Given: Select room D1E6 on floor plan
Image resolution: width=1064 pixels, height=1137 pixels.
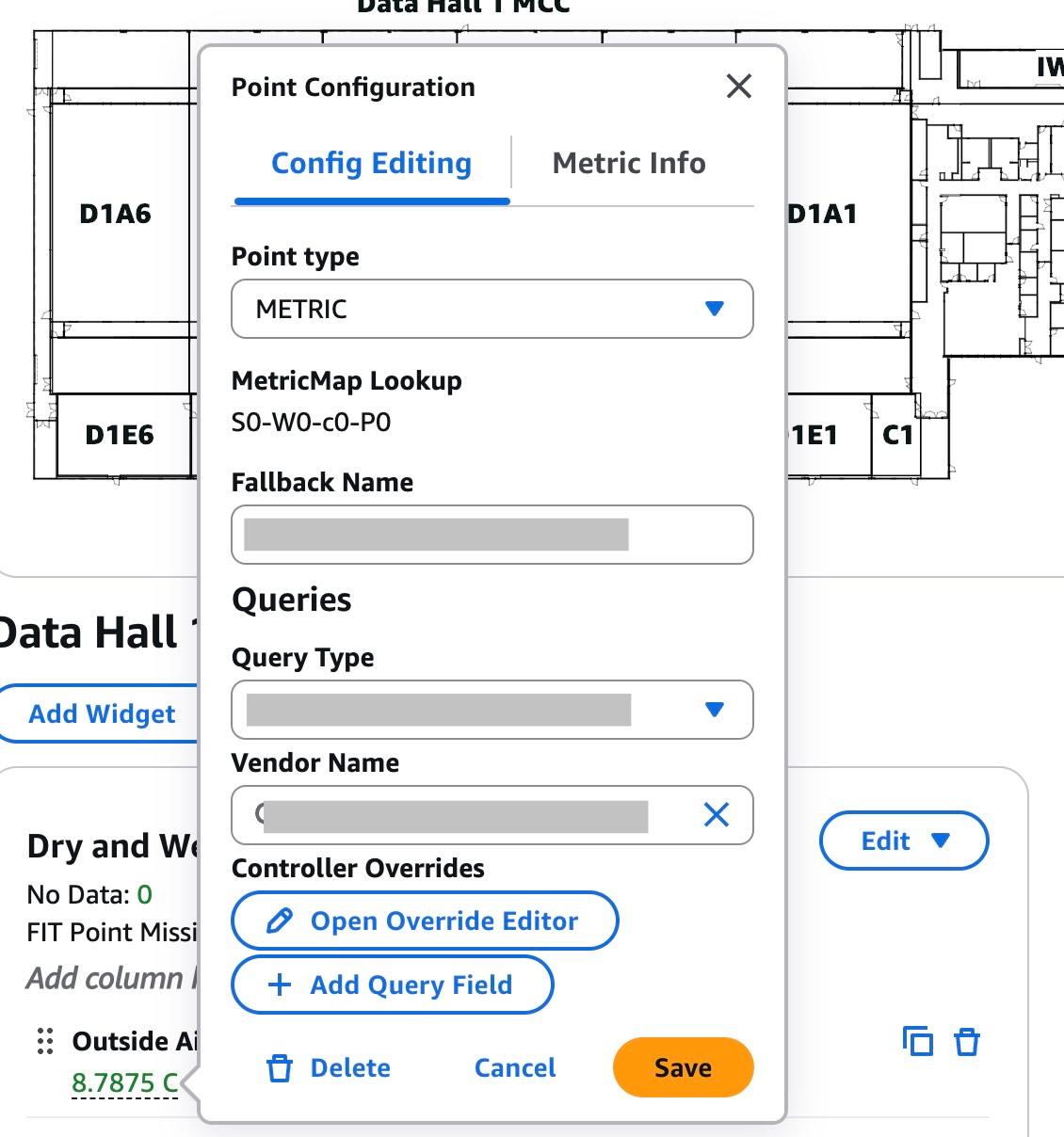Looking at the screenshot, I should pos(120,435).
